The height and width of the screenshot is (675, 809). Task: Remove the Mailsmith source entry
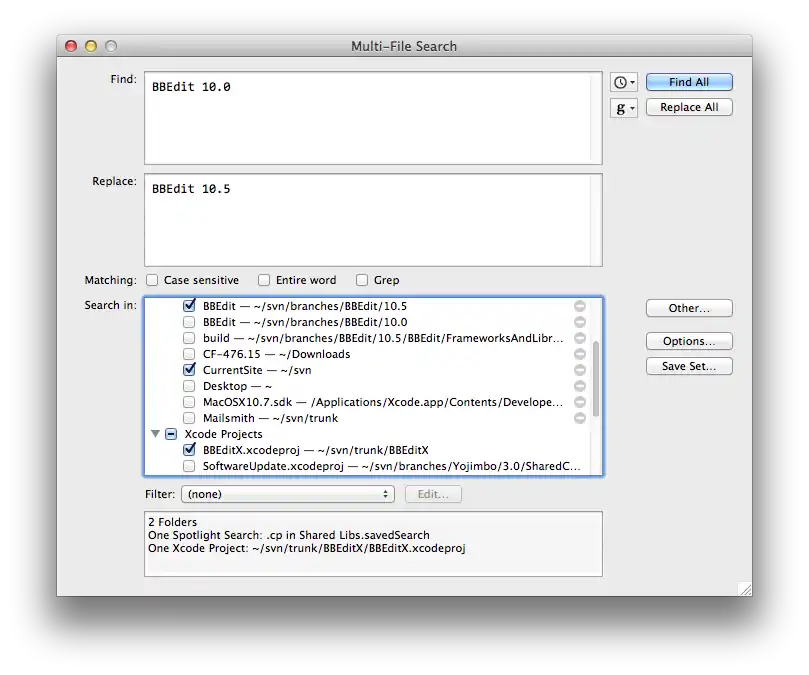580,418
